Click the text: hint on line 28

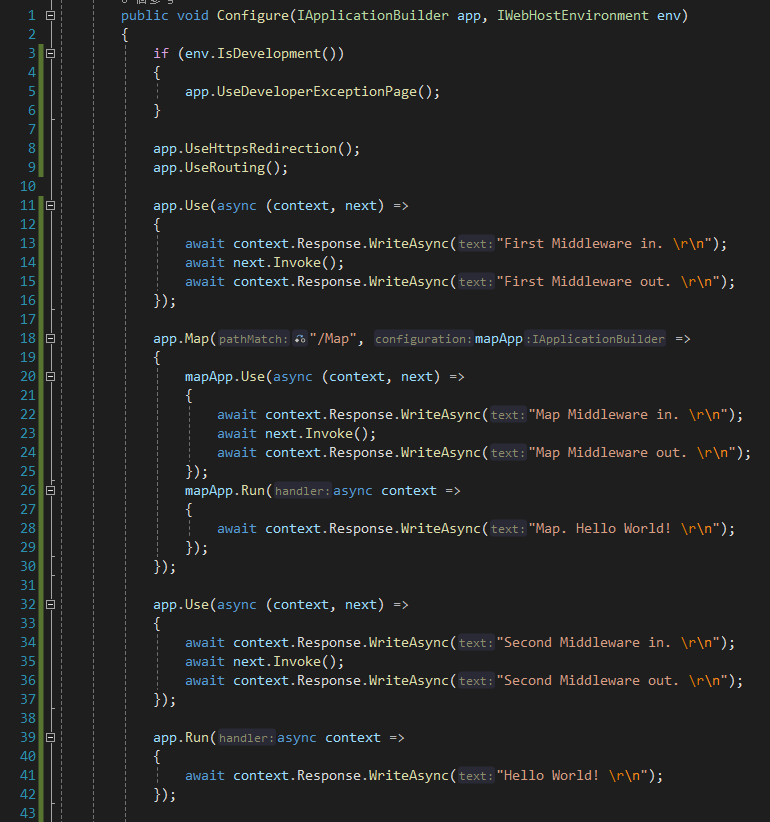click(x=508, y=528)
